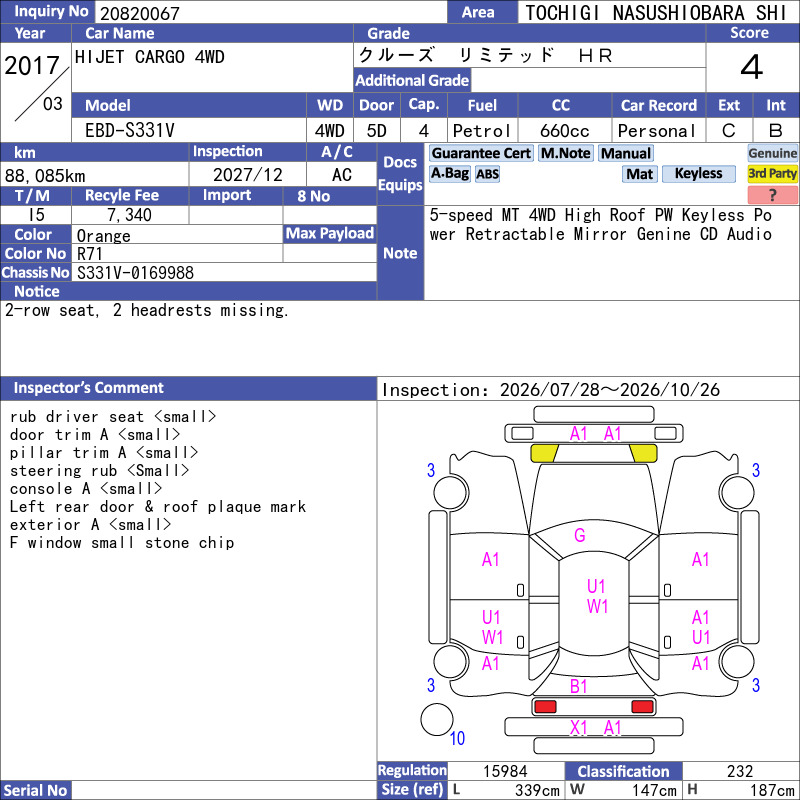Viewport: 800px width, 800px height.
Task: Click the A/C value AC
Action: click(x=342, y=175)
